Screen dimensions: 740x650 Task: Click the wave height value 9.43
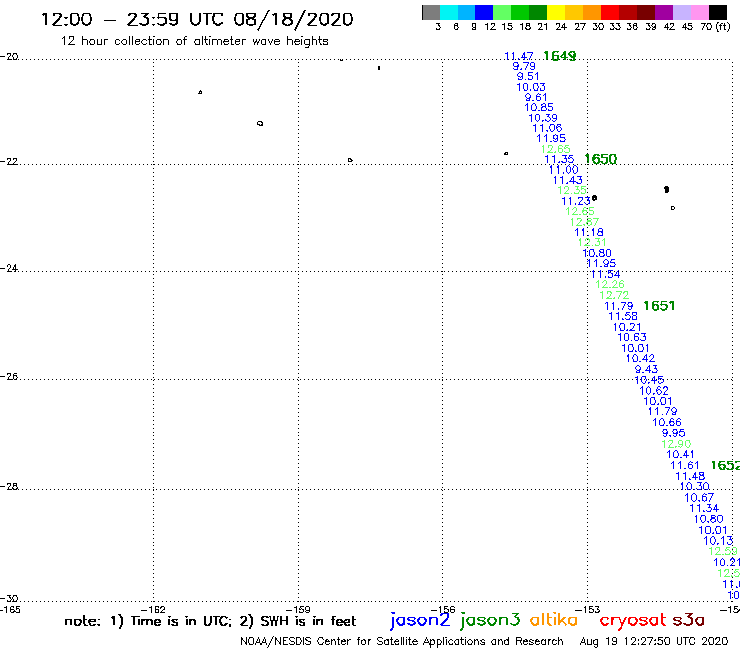[x=646, y=369]
